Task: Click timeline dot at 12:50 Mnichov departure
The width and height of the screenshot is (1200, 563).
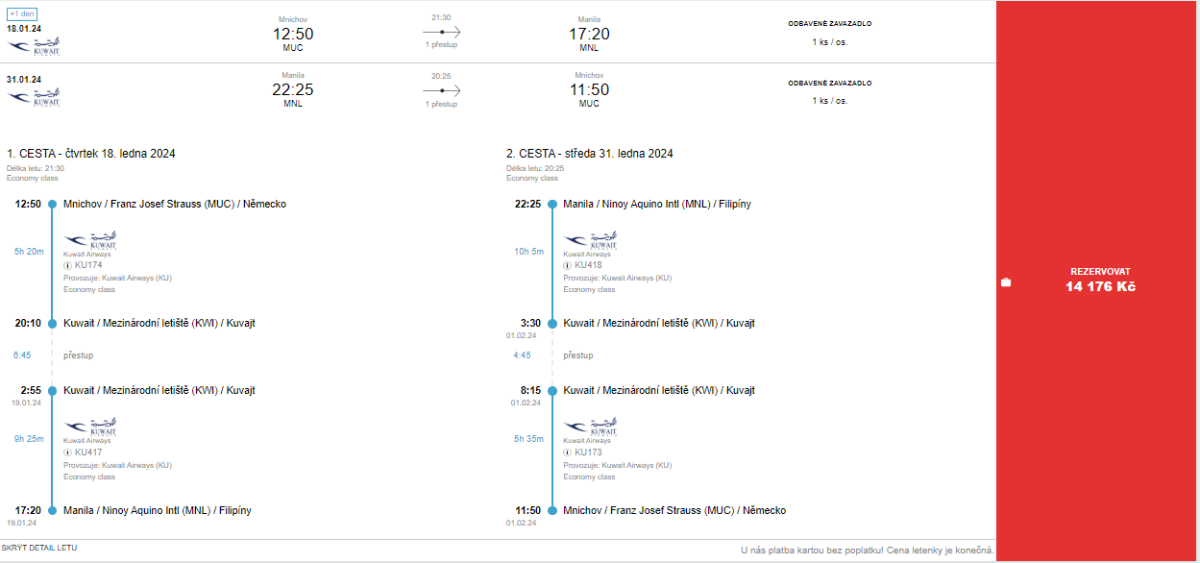Action: coord(52,204)
